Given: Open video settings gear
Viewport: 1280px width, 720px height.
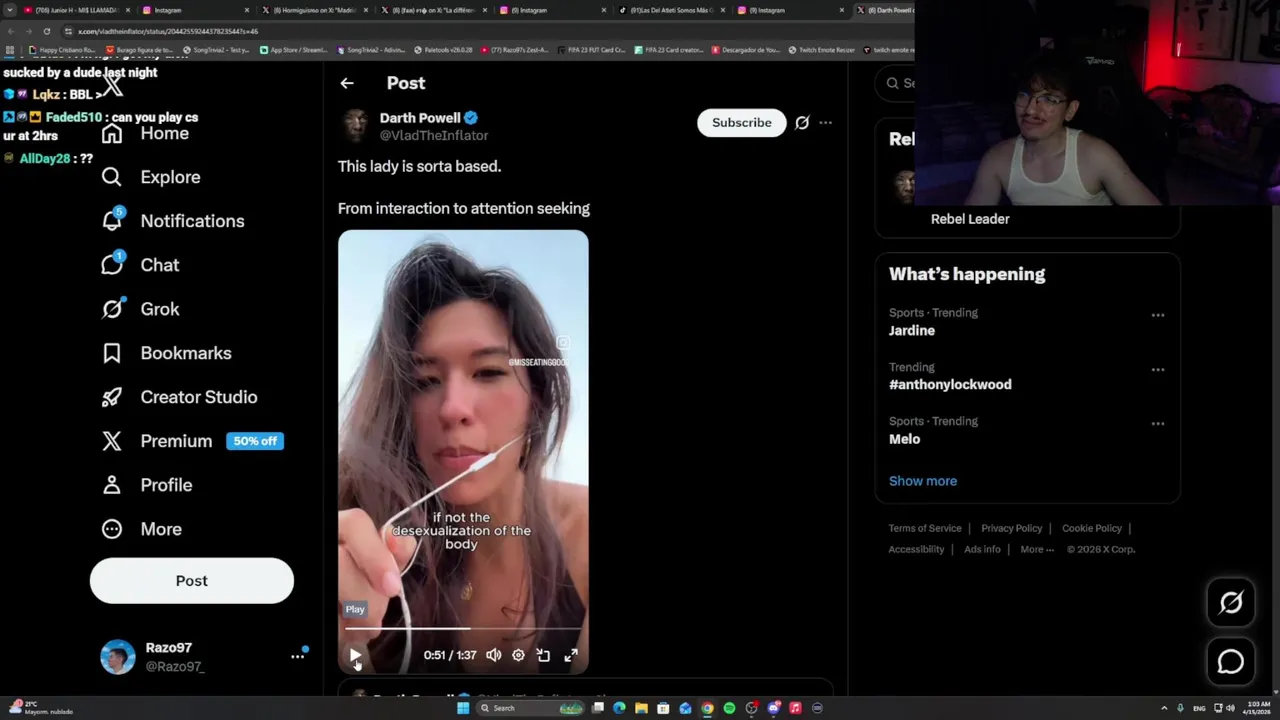Looking at the screenshot, I should click(518, 655).
